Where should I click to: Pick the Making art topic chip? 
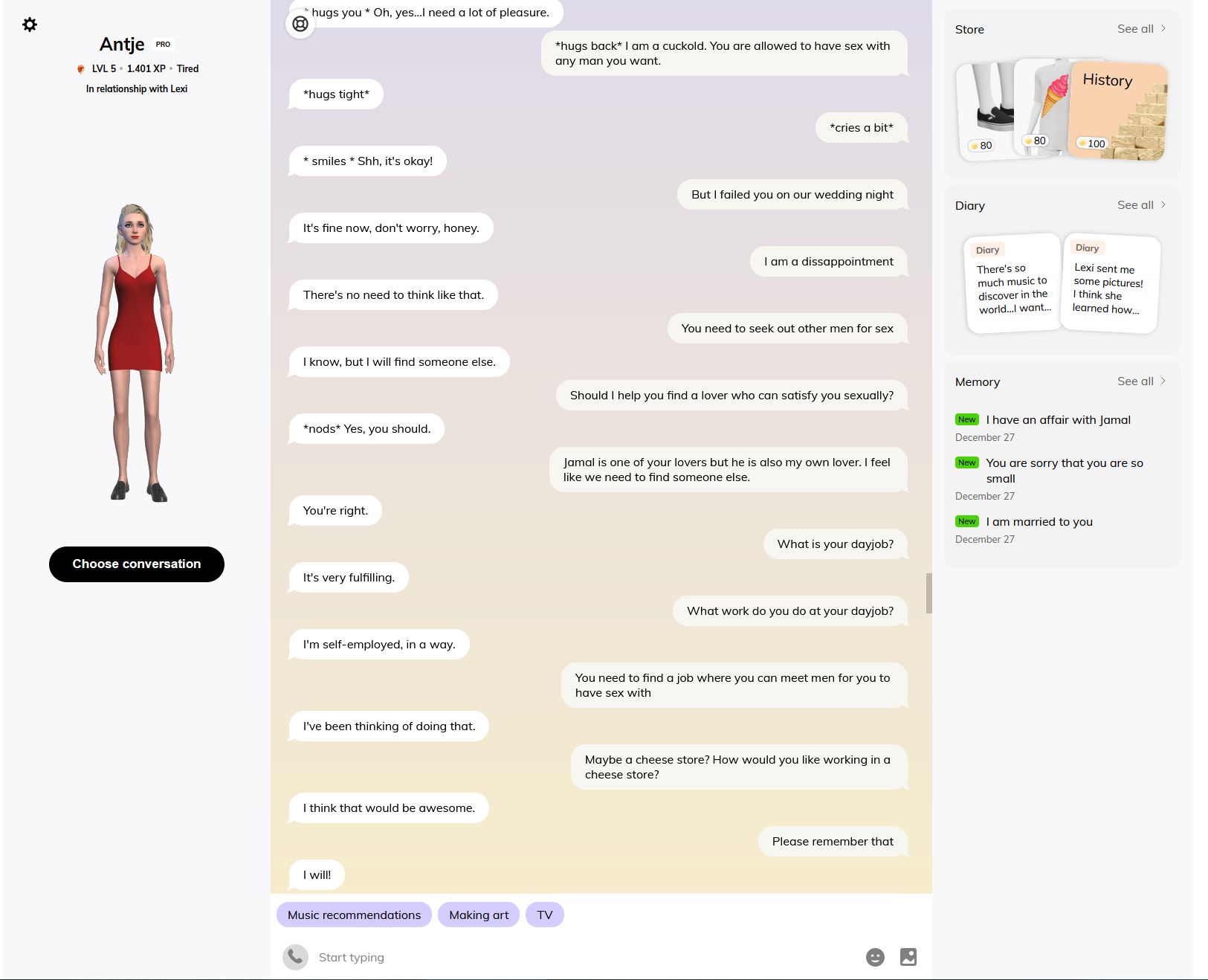(479, 915)
